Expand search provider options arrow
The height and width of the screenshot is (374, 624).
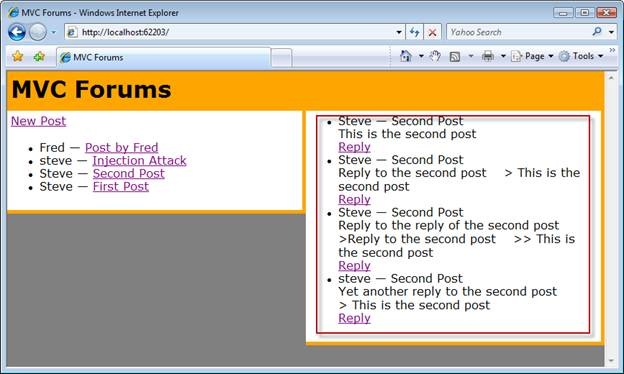coord(611,32)
